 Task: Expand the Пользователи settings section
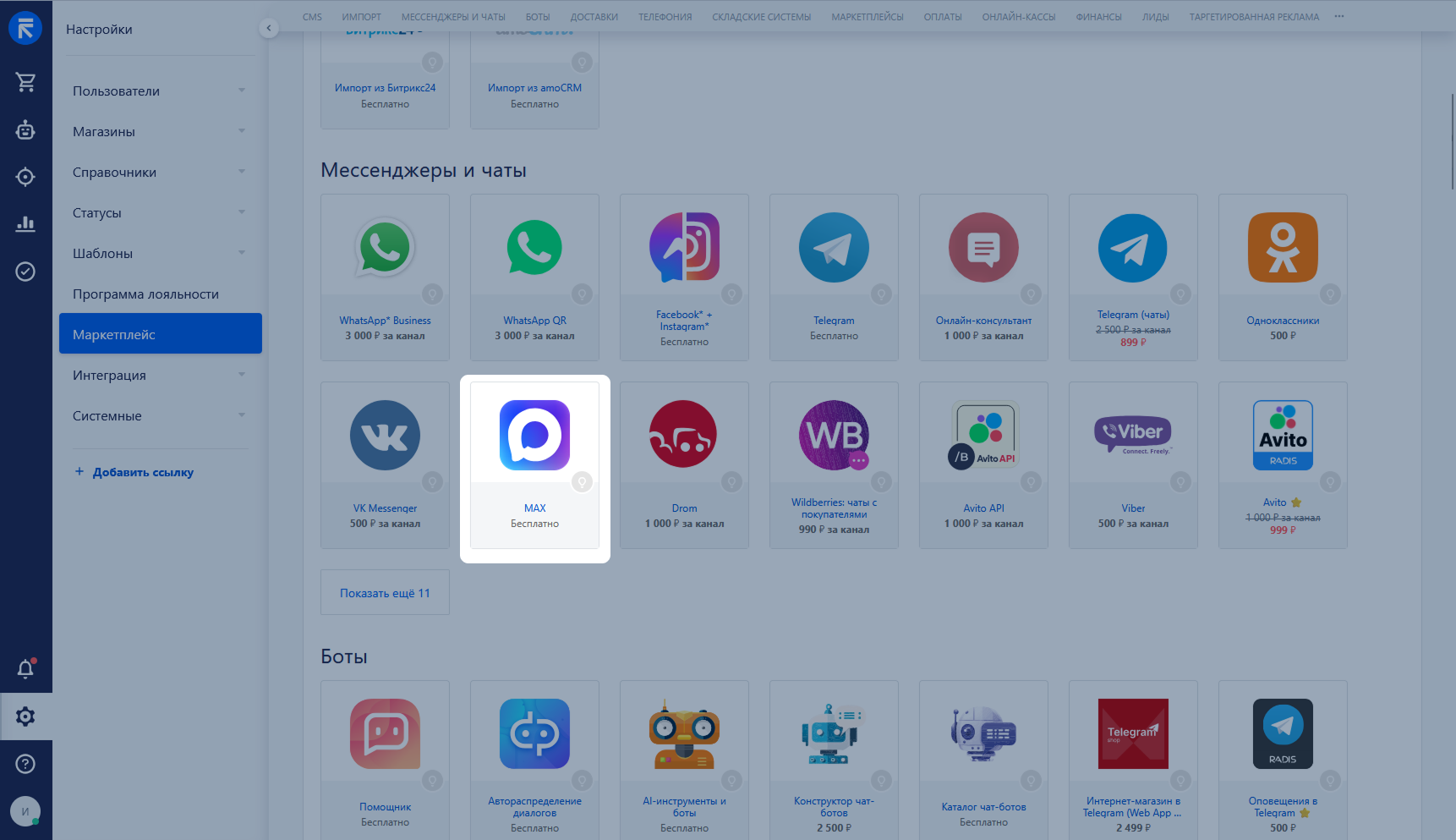(x=159, y=91)
